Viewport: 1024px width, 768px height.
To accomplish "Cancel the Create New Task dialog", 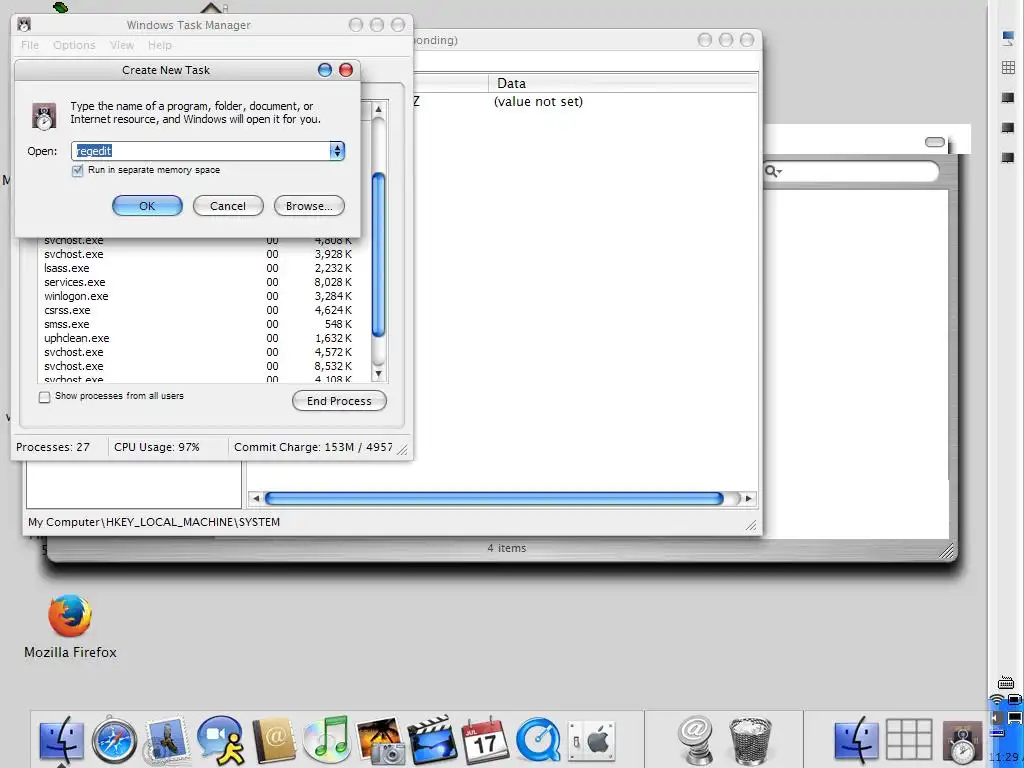I will coord(228,206).
